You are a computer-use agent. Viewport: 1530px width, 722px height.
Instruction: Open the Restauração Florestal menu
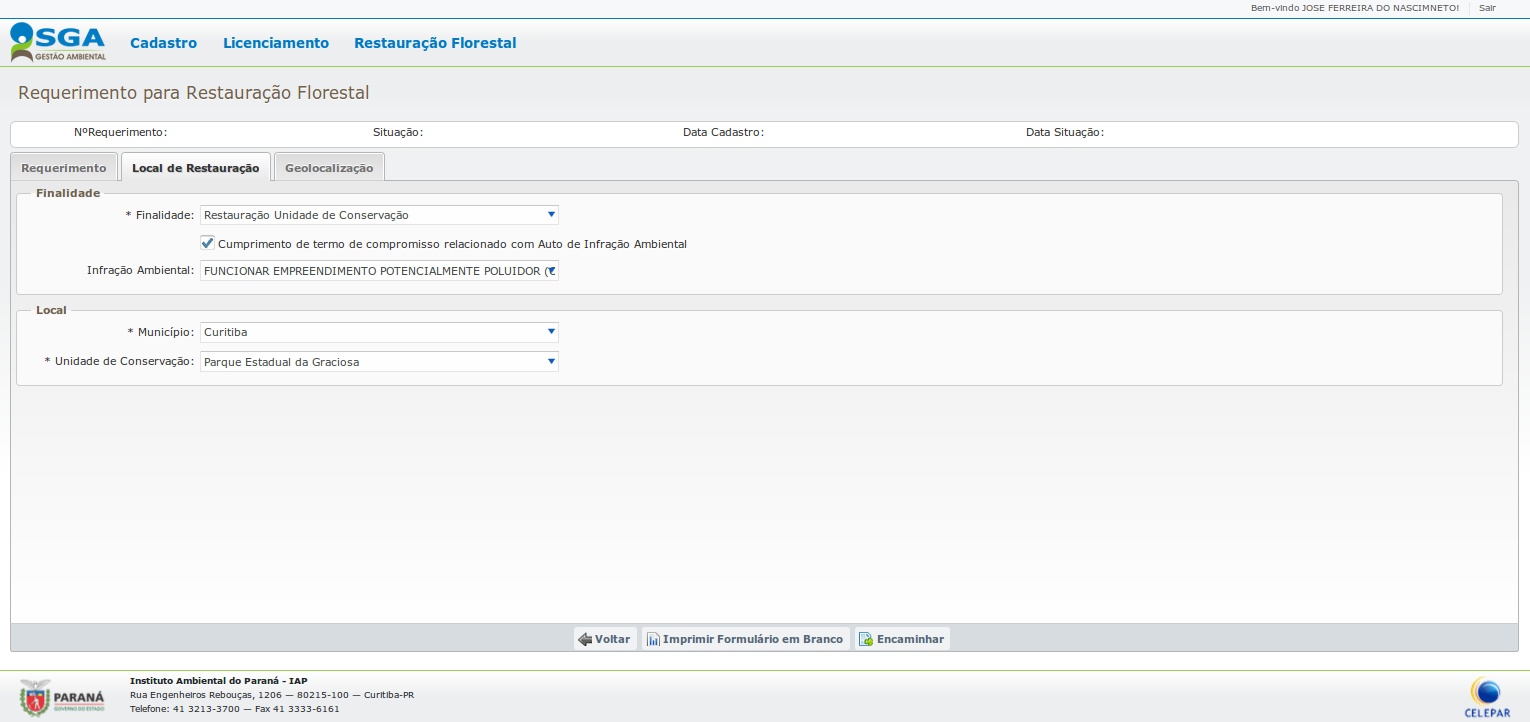(x=435, y=43)
